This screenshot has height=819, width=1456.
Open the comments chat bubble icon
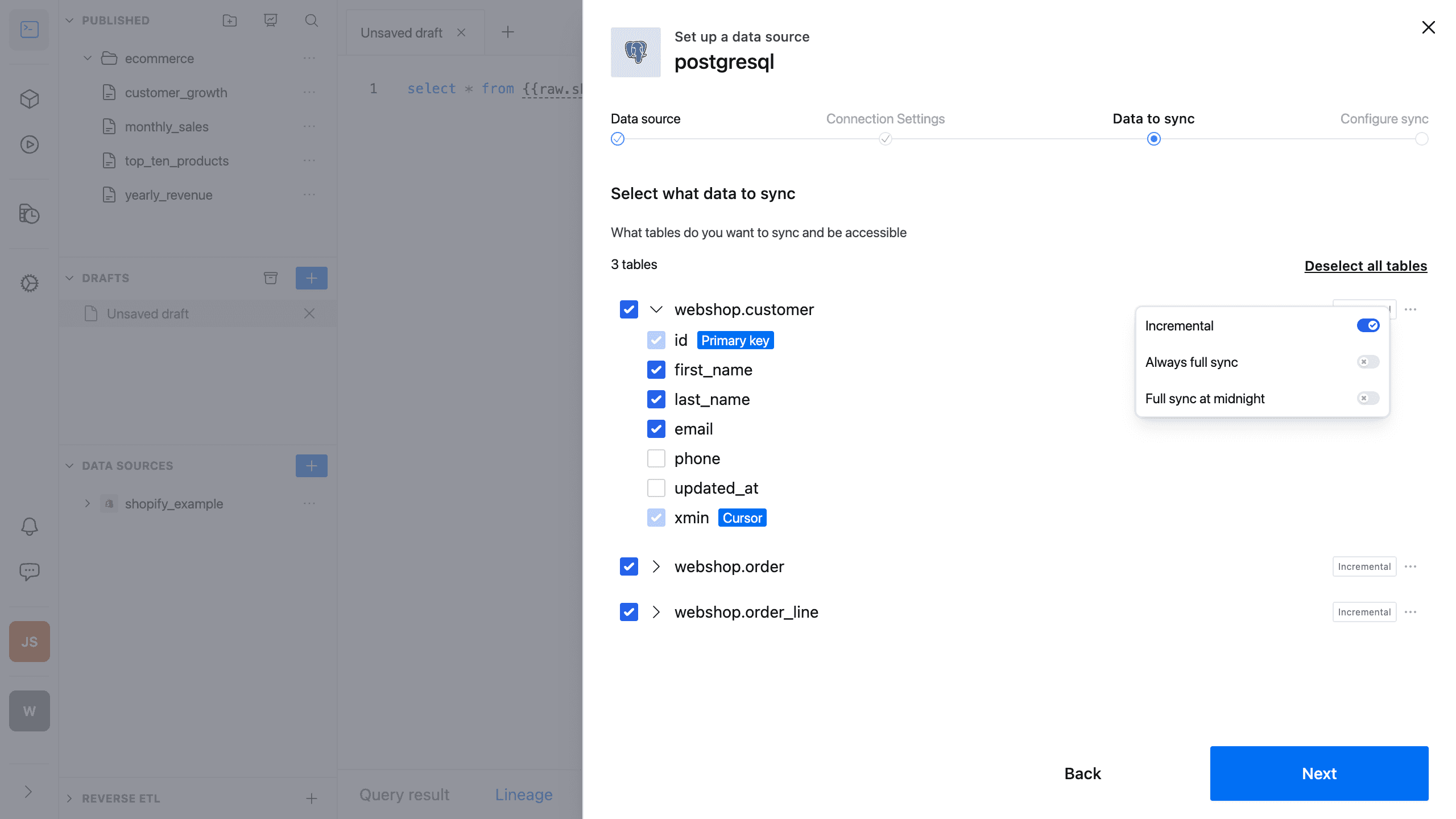(x=29, y=572)
